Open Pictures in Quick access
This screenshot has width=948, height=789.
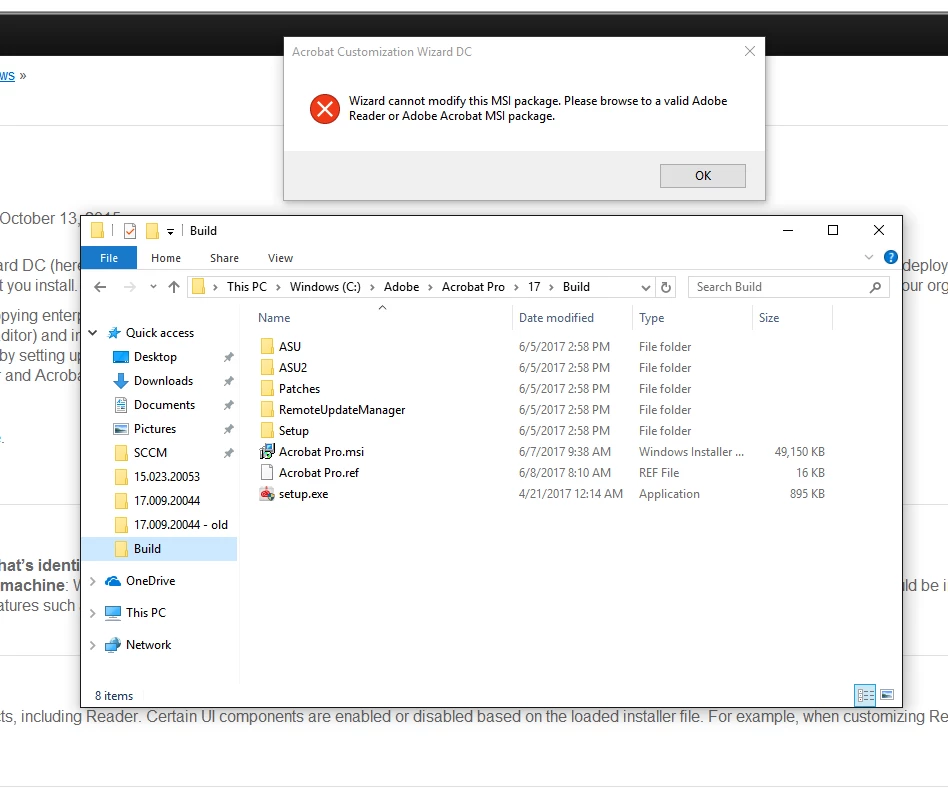tap(155, 429)
